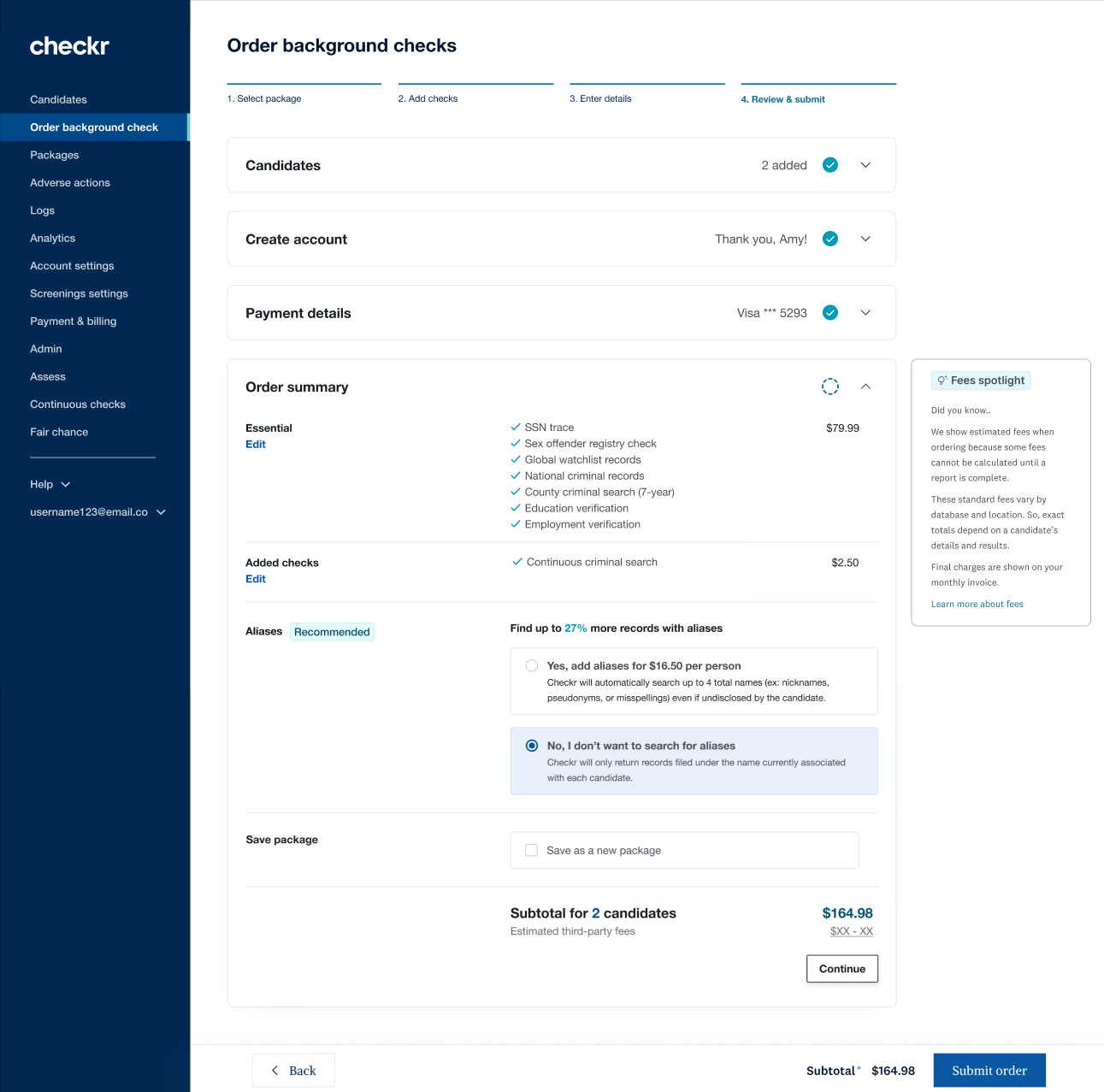Screen dimensions: 1104x1092
Task: Expand the Create account section chevron
Action: pos(865,239)
